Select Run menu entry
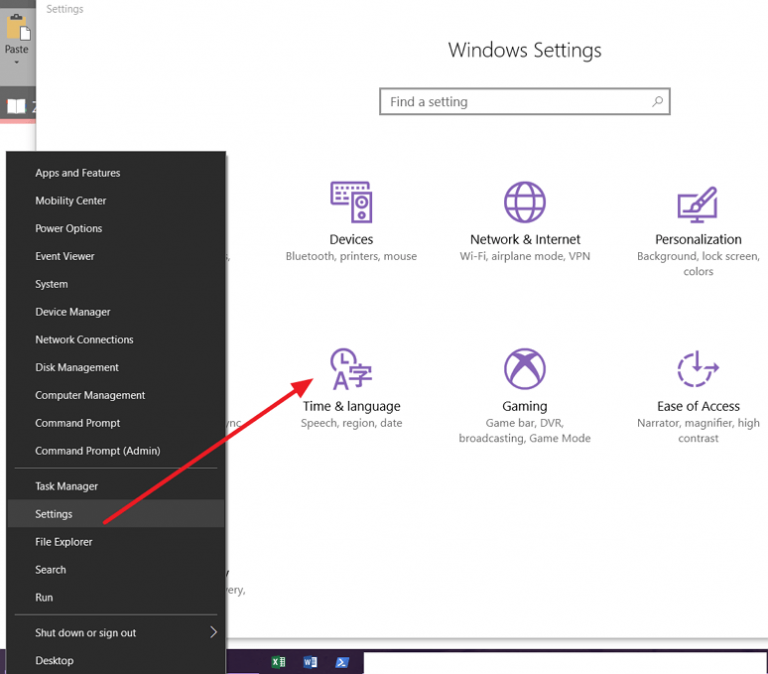768x674 pixels. pyautogui.click(x=116, y=597)
